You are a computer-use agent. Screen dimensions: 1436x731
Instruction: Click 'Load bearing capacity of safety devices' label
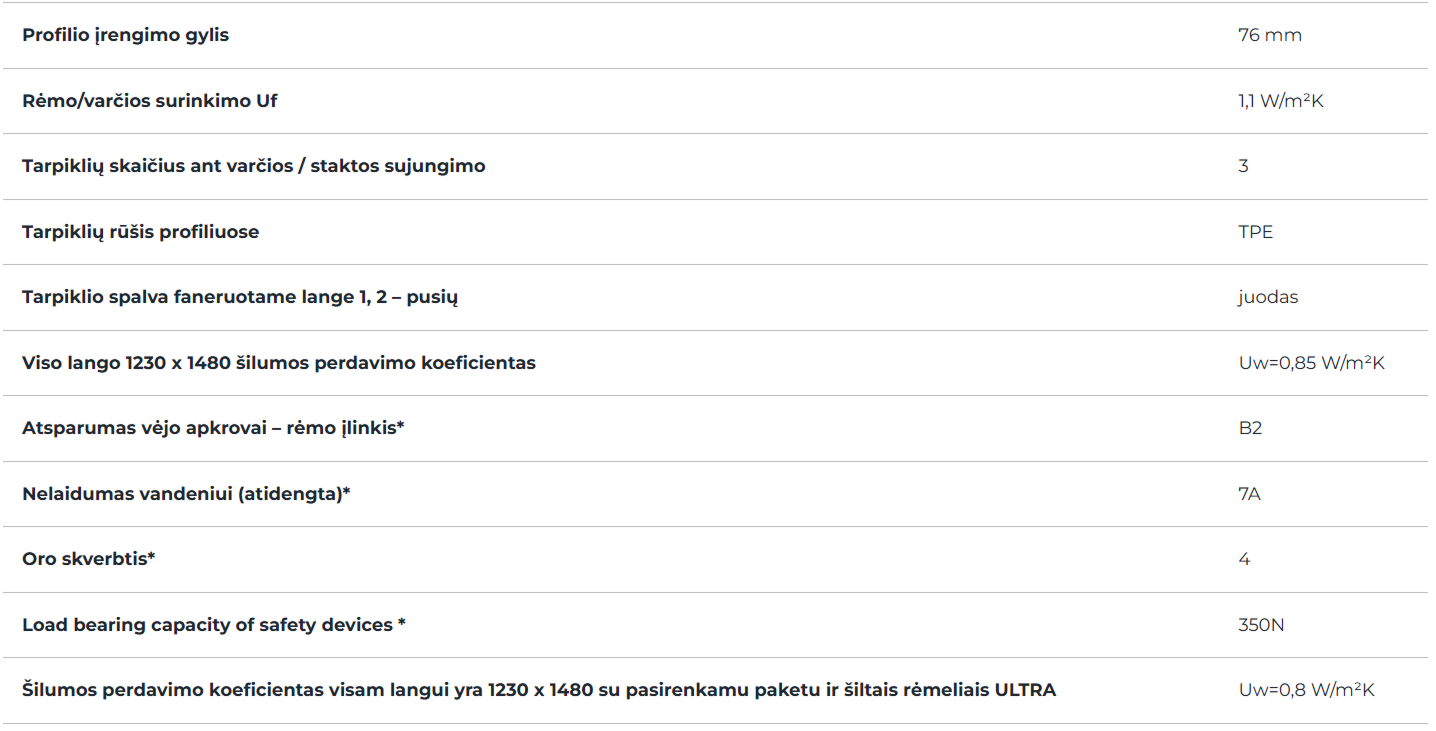(213, 625)
